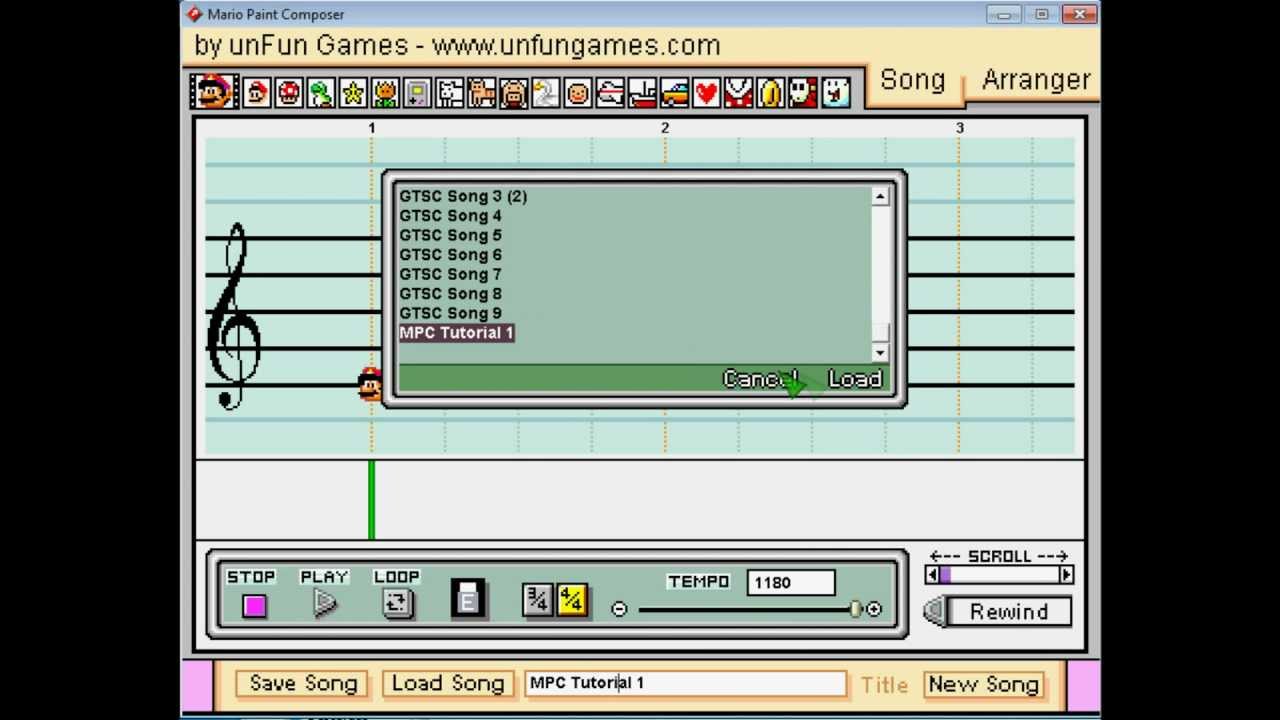Select the Yoshi instrument icon

321,94
